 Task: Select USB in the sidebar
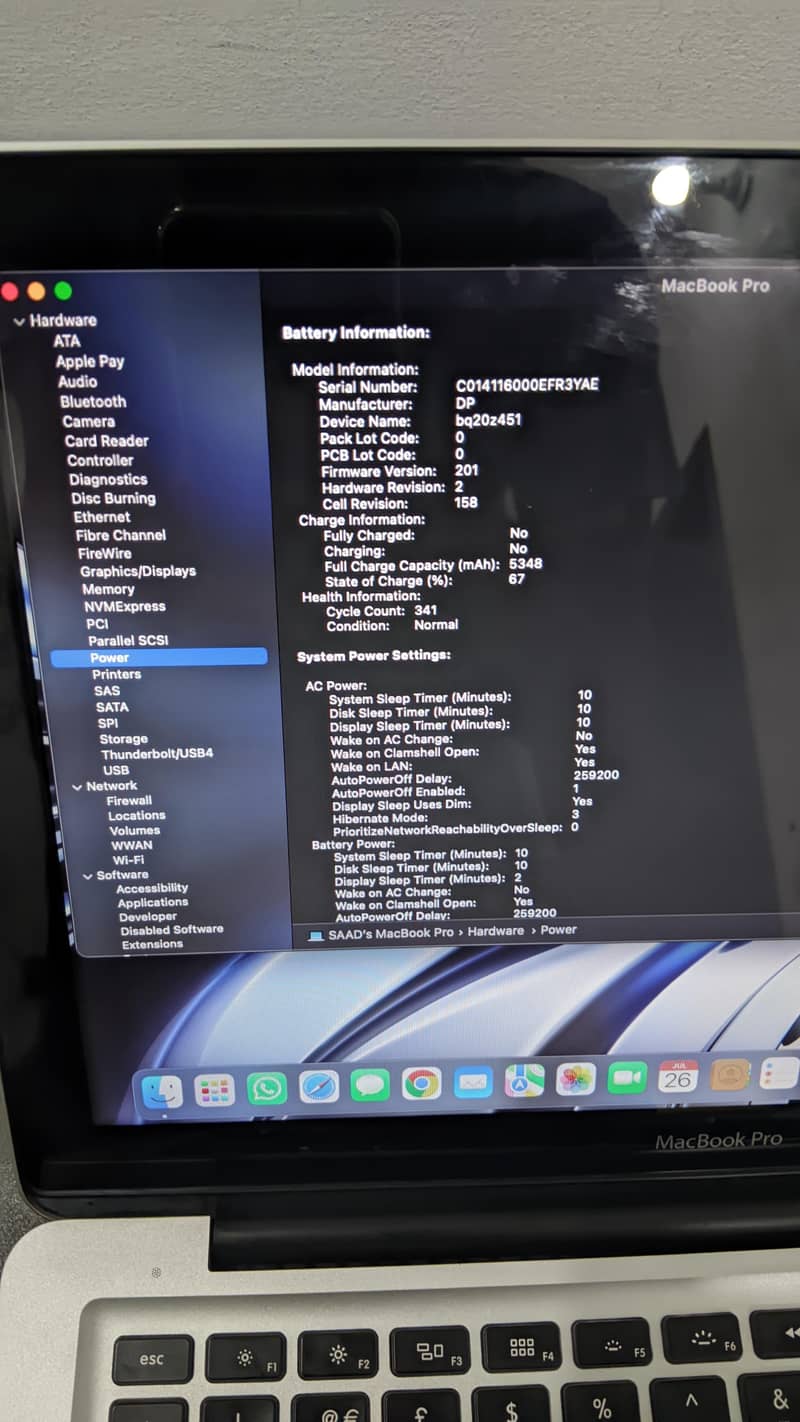(x=116, y=769)
